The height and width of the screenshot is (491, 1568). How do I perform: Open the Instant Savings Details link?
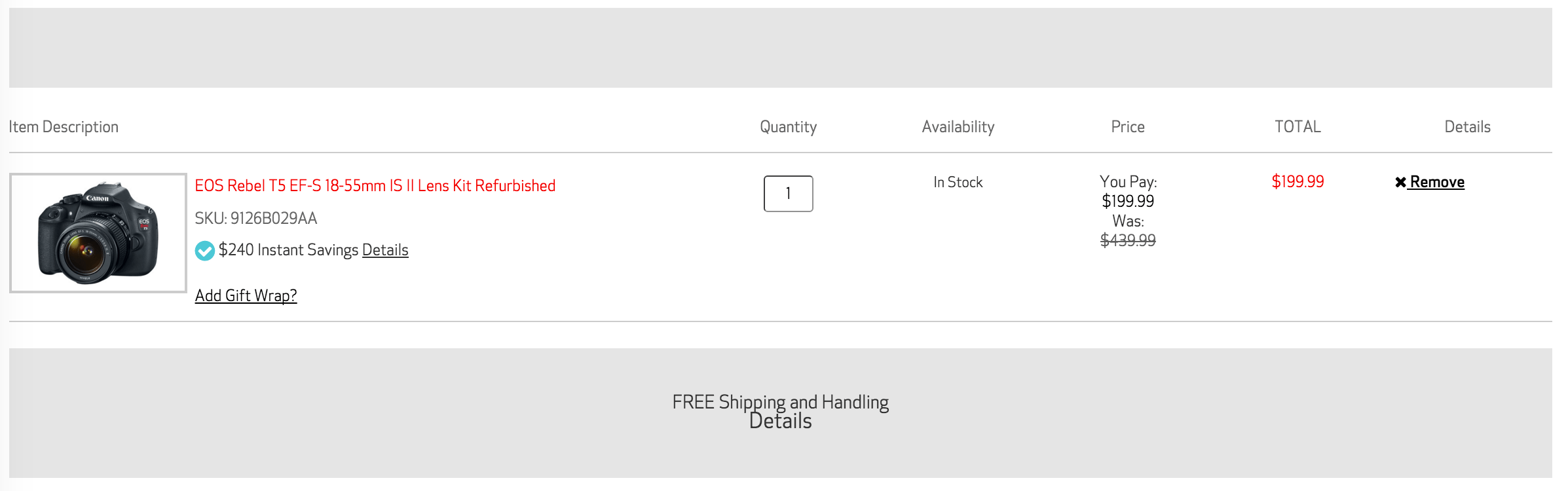384,250
